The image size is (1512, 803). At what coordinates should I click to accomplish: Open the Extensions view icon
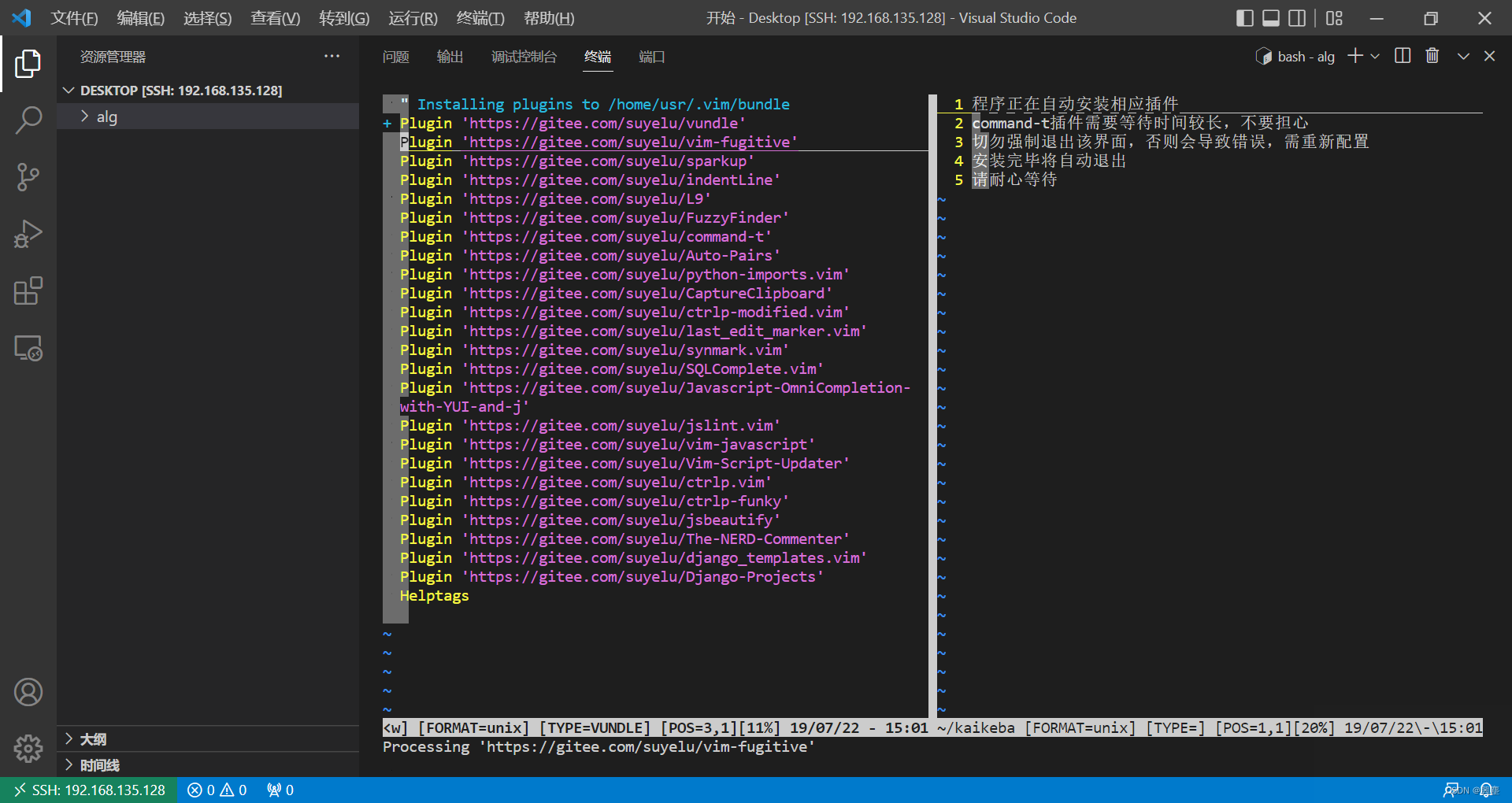click(x=28, y=290)
